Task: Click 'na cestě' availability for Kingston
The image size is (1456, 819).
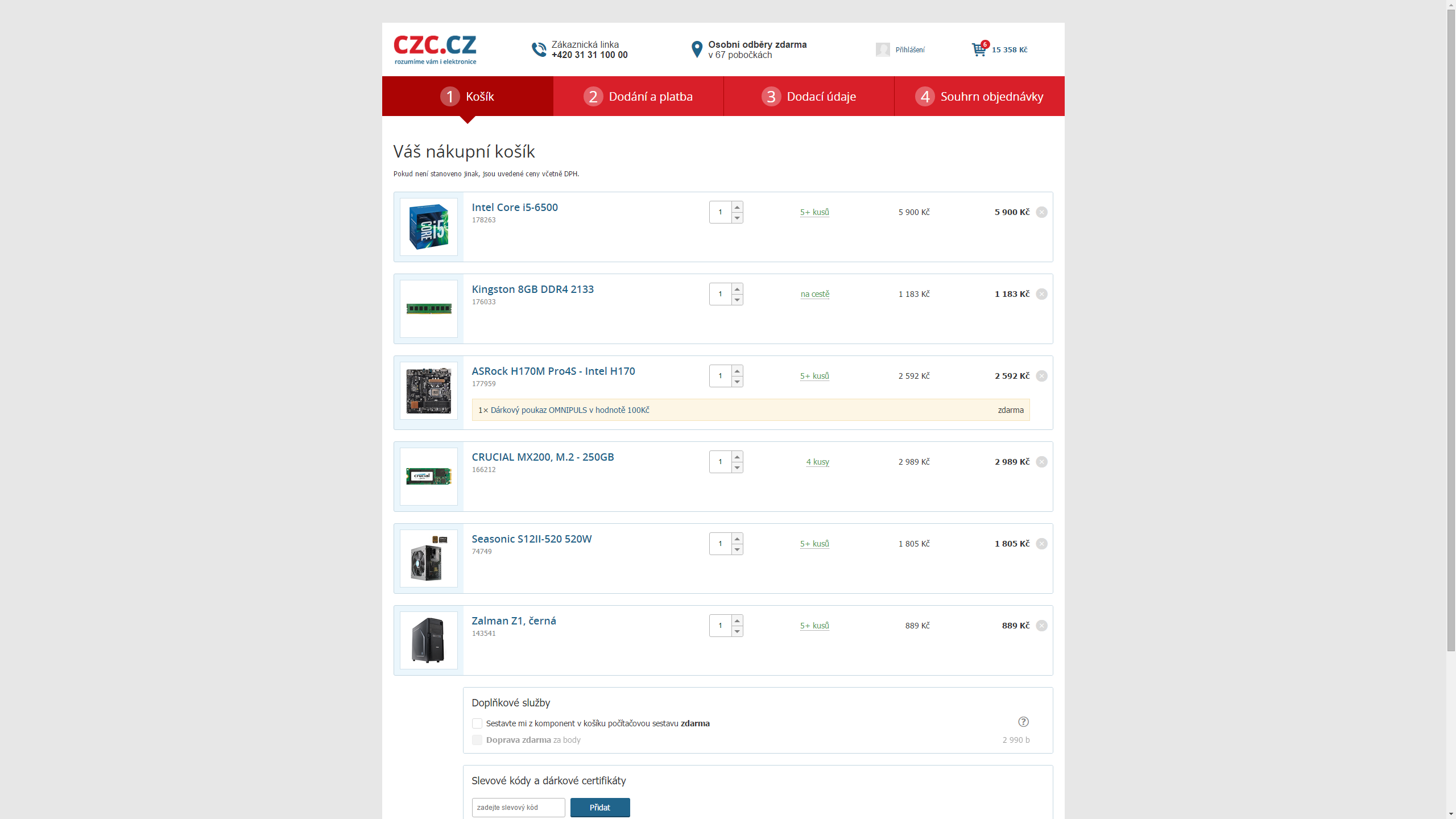Action: [x=815, y=294]
